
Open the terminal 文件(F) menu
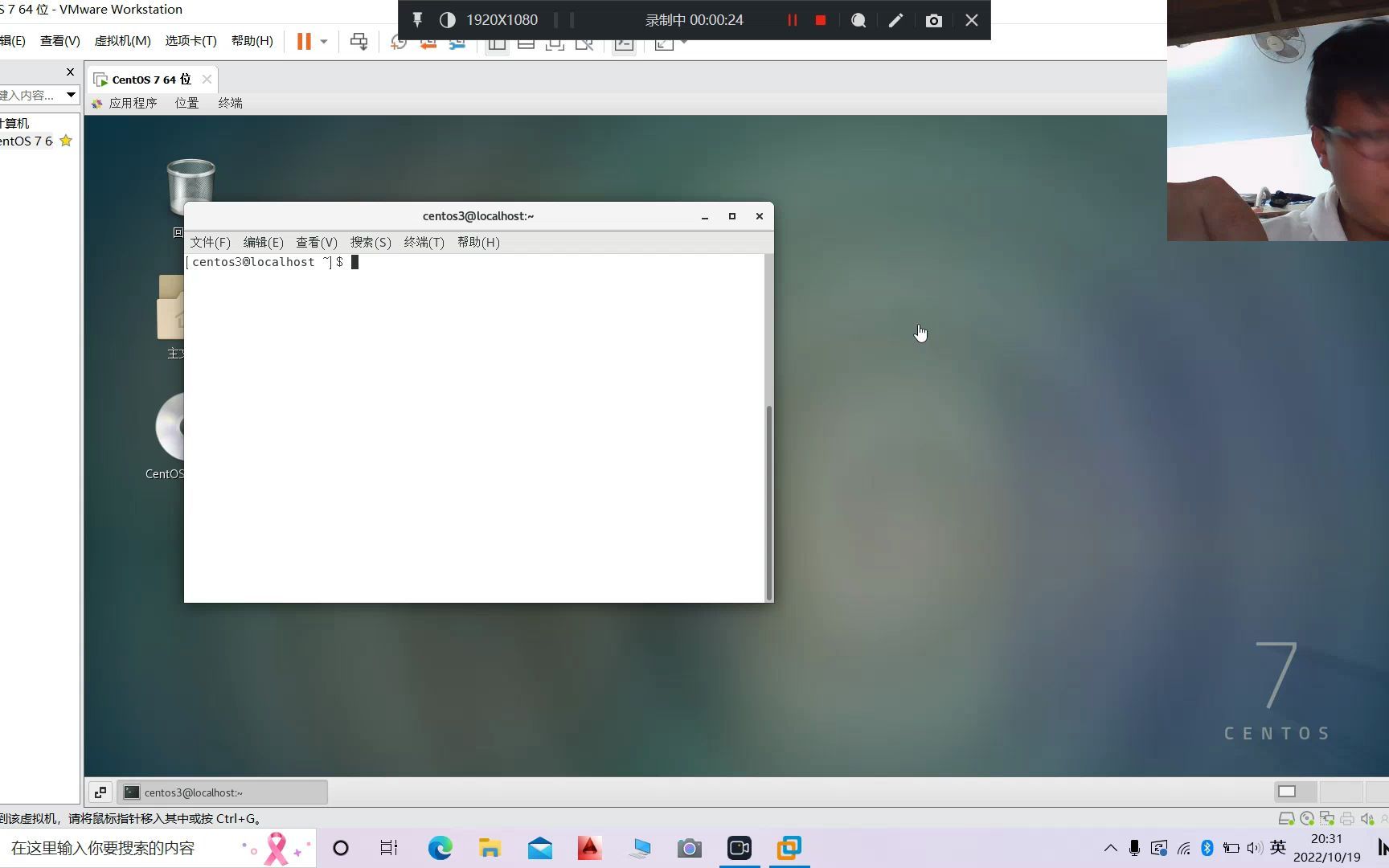(x=210, y=242)
